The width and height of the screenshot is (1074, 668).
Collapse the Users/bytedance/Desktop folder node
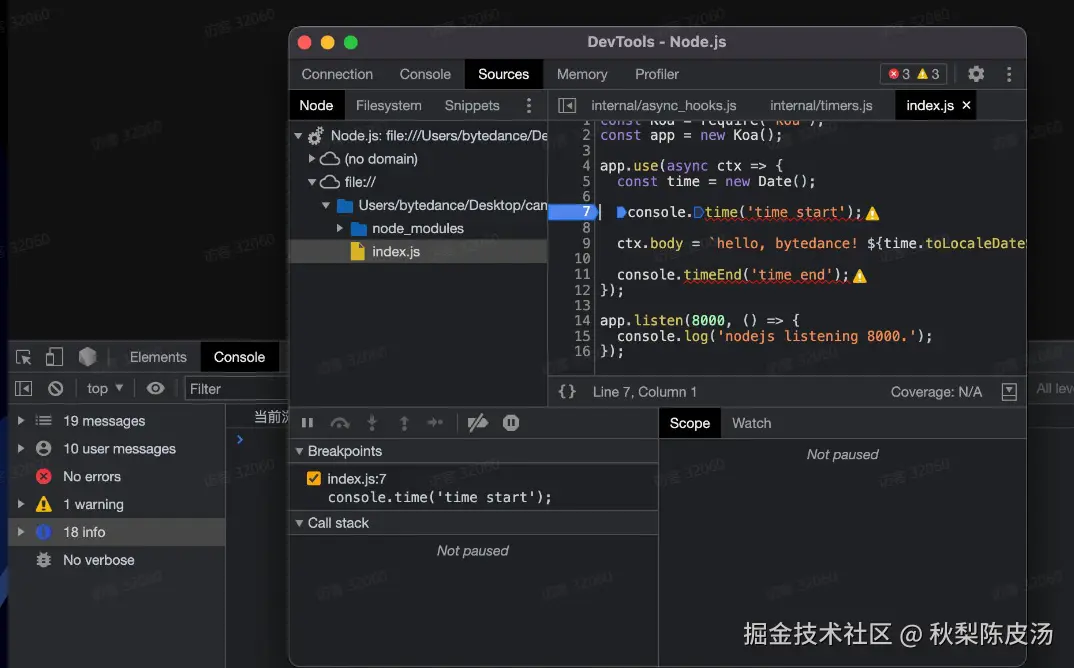(326, 206)
